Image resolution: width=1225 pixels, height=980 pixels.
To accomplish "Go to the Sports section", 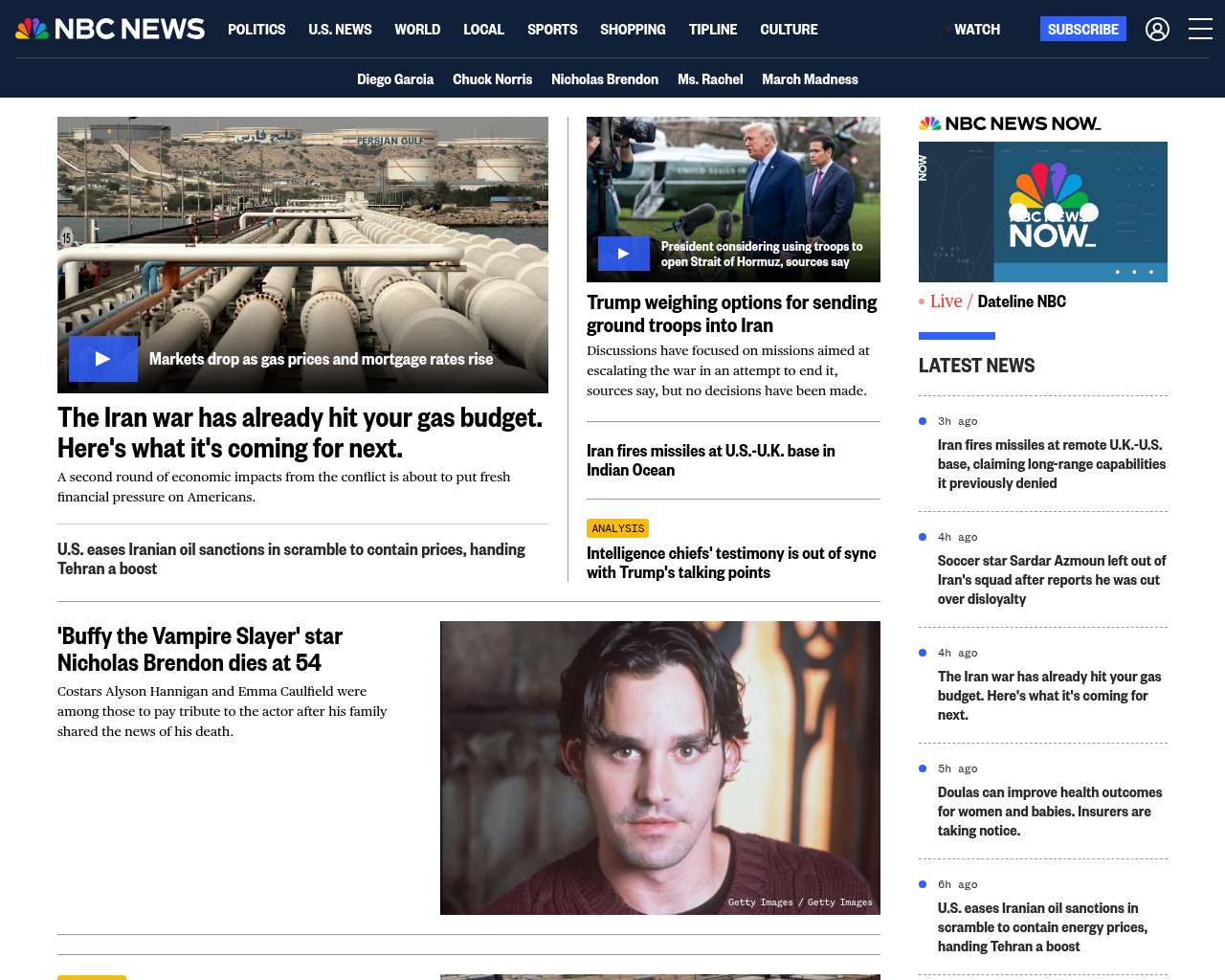I will point(552,30).
